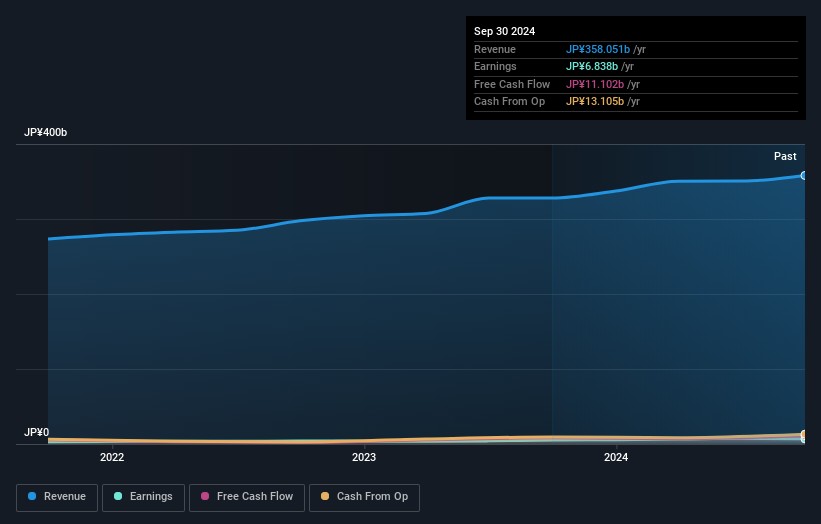Click the blue Revenue legend dot

[33, 497]
